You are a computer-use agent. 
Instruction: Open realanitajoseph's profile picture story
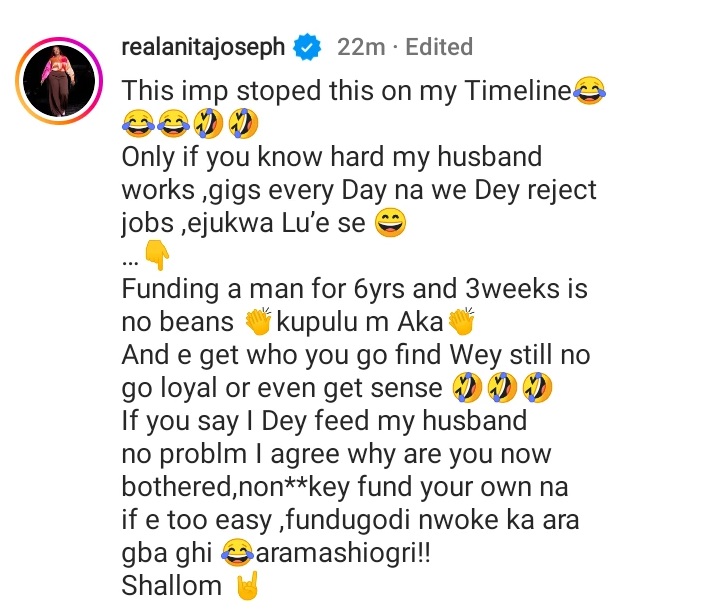tap(59, 81)
